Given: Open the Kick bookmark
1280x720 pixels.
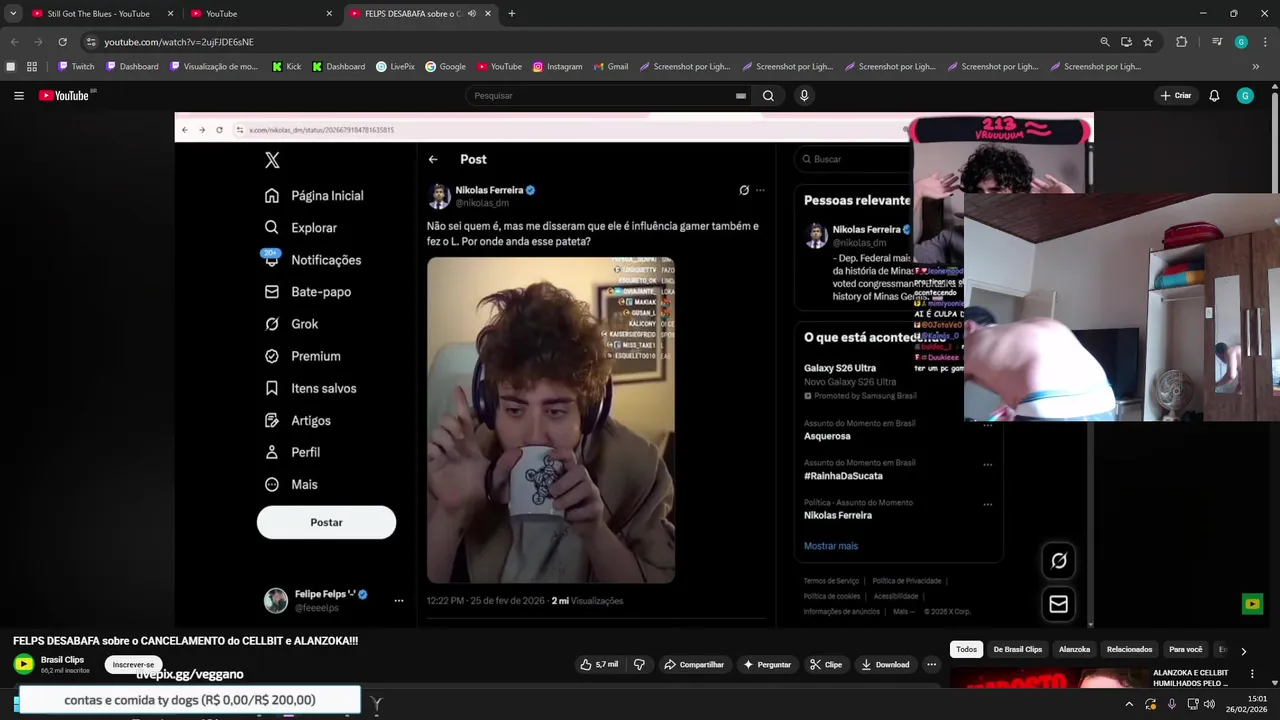Looking at the screenshot, I should tap(286, 67).
